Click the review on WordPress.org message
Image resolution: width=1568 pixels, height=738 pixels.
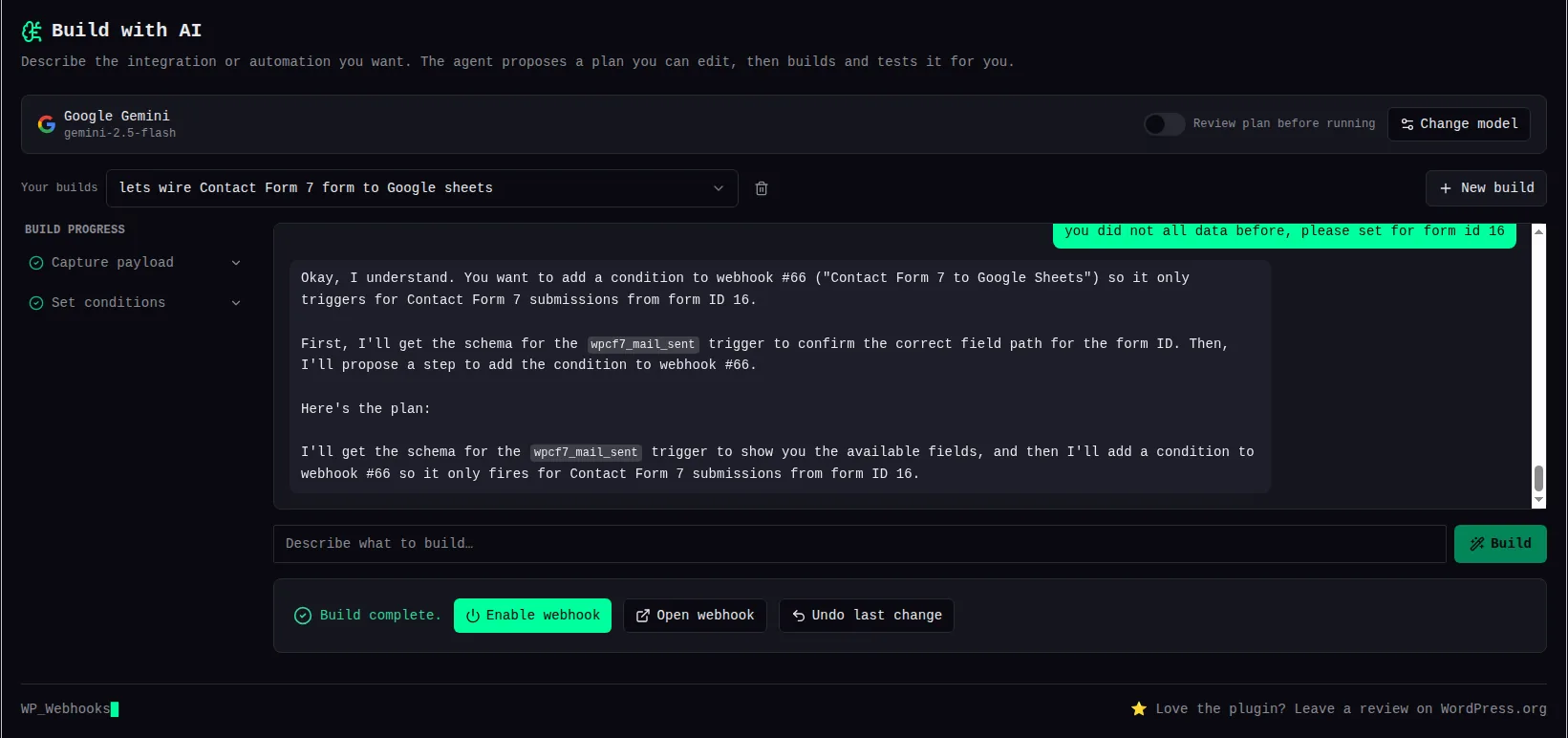tap(1351, 708)
